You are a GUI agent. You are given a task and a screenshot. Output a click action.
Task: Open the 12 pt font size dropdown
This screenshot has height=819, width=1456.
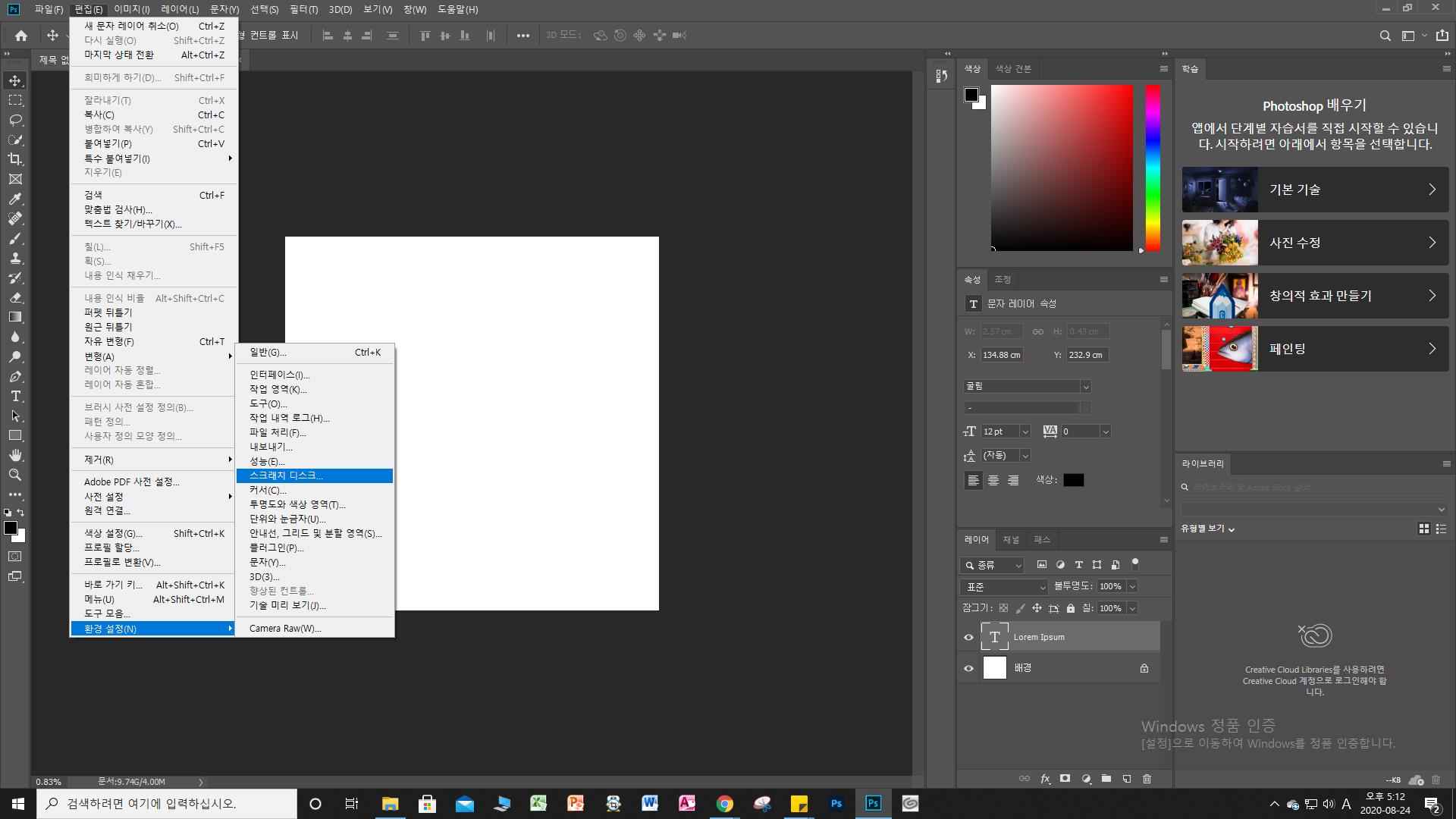pos(1025,431)
